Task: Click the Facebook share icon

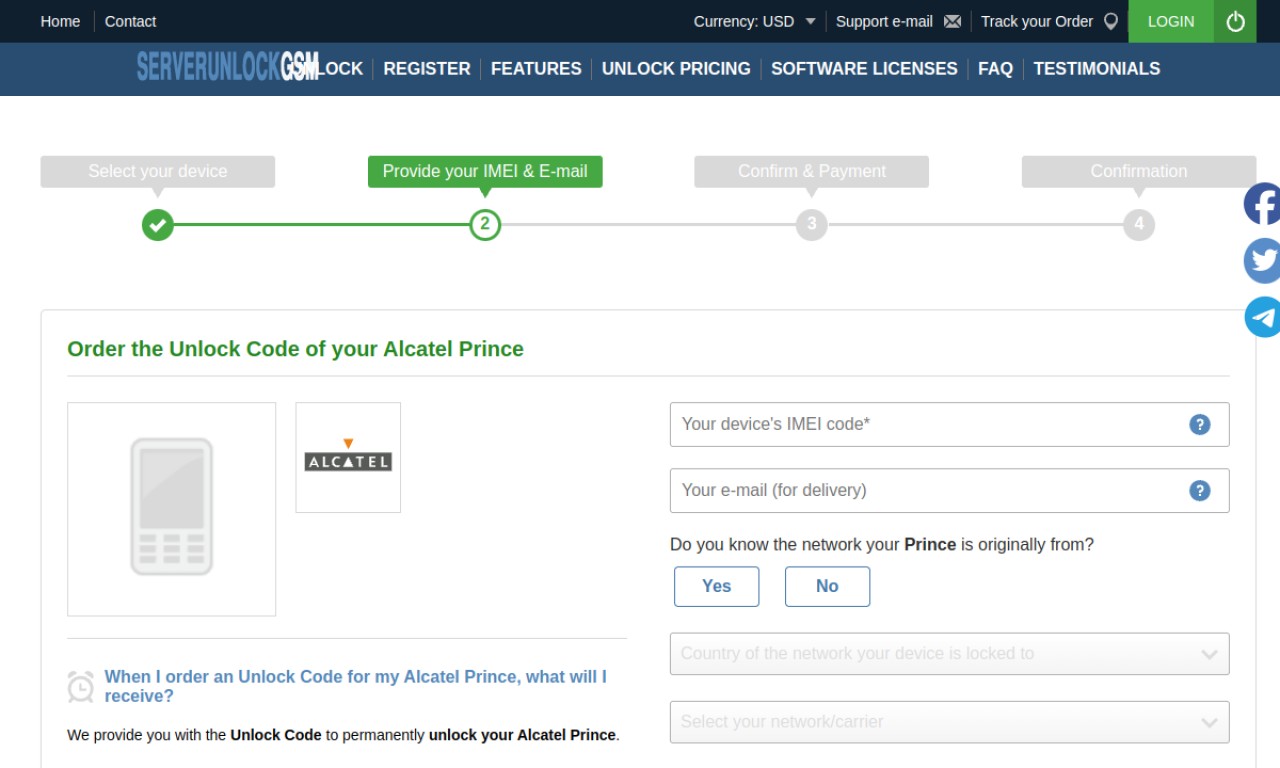Action: [1263, 204]
